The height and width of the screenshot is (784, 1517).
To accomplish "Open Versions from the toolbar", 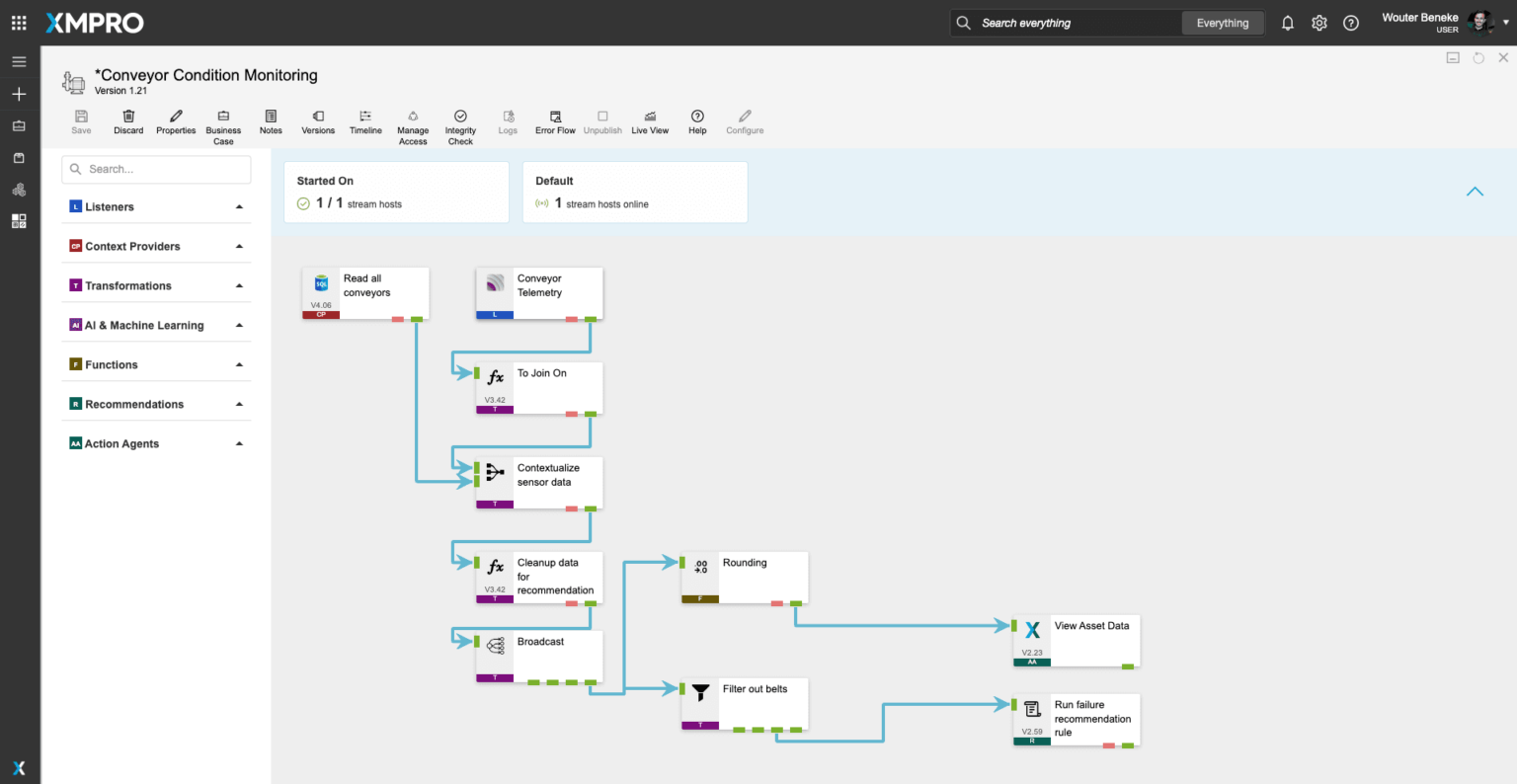I will (x=318, y=117).
